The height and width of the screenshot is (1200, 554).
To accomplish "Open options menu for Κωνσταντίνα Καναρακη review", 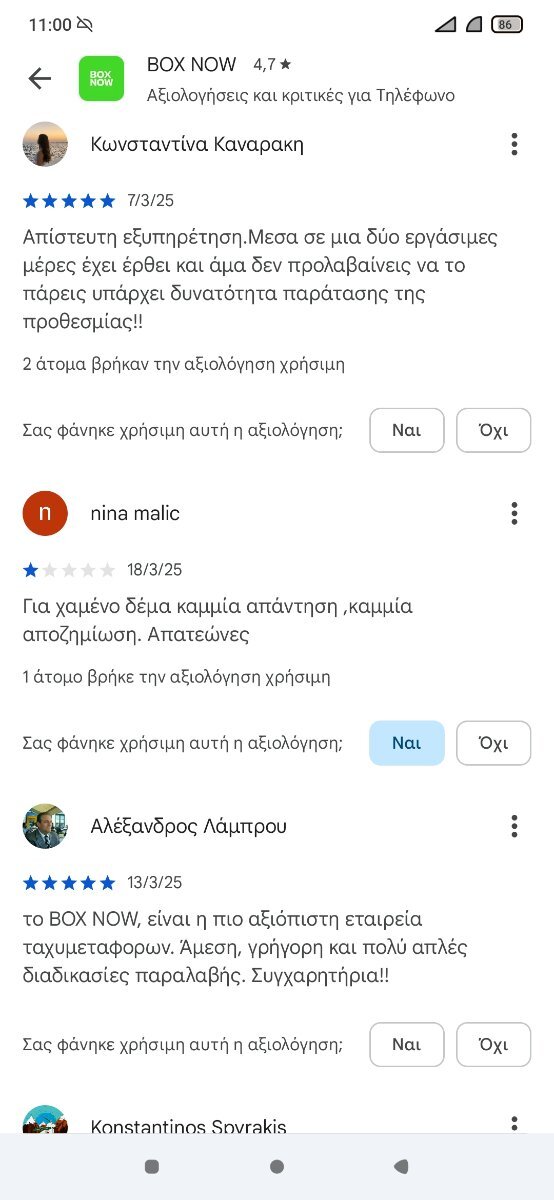I will coord(514,144).
